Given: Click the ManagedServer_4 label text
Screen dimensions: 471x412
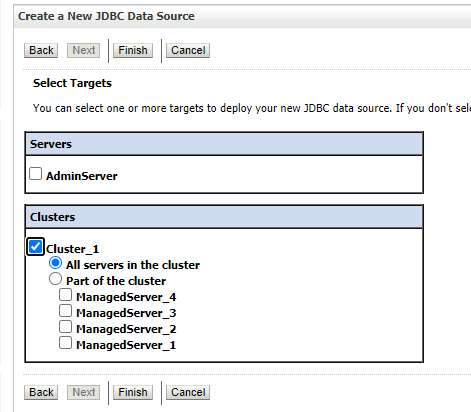Looking at the screenshot, I should pyautogui.click(x=126, y=297).
